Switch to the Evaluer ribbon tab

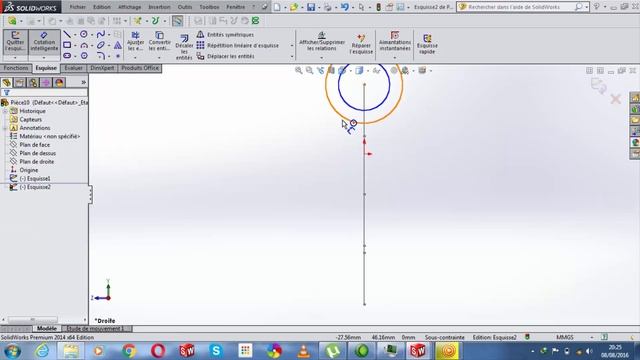(73, 68)
